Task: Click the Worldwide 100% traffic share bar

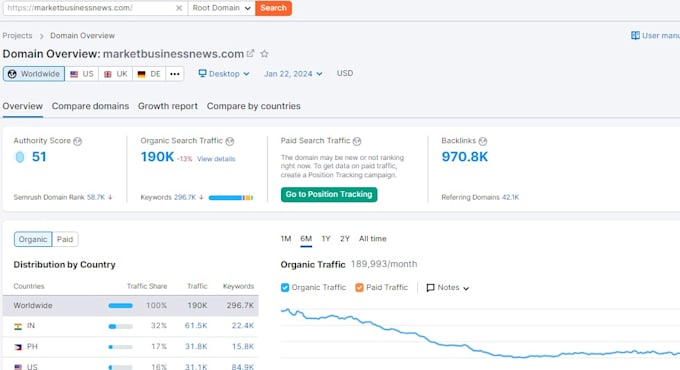Action: [x=121, y=306]
